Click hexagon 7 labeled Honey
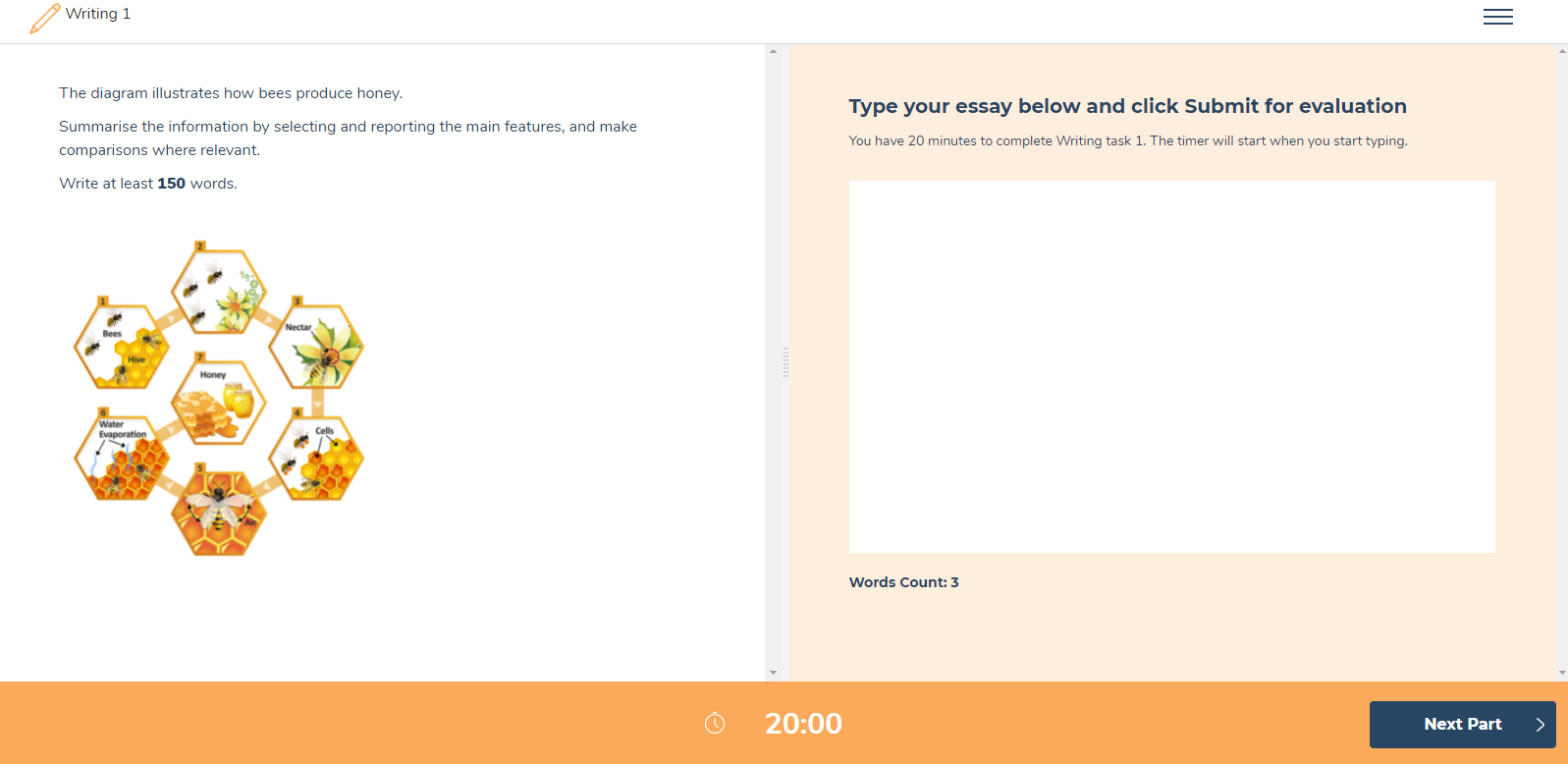The width and height of the screenshot is (1568, 764). coord(219,401)
